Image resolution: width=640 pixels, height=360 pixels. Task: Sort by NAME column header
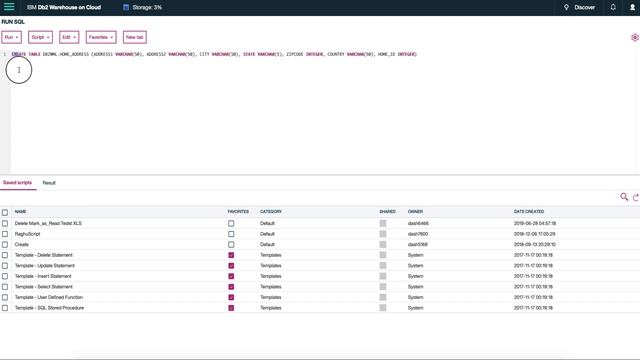coord(20,211)
